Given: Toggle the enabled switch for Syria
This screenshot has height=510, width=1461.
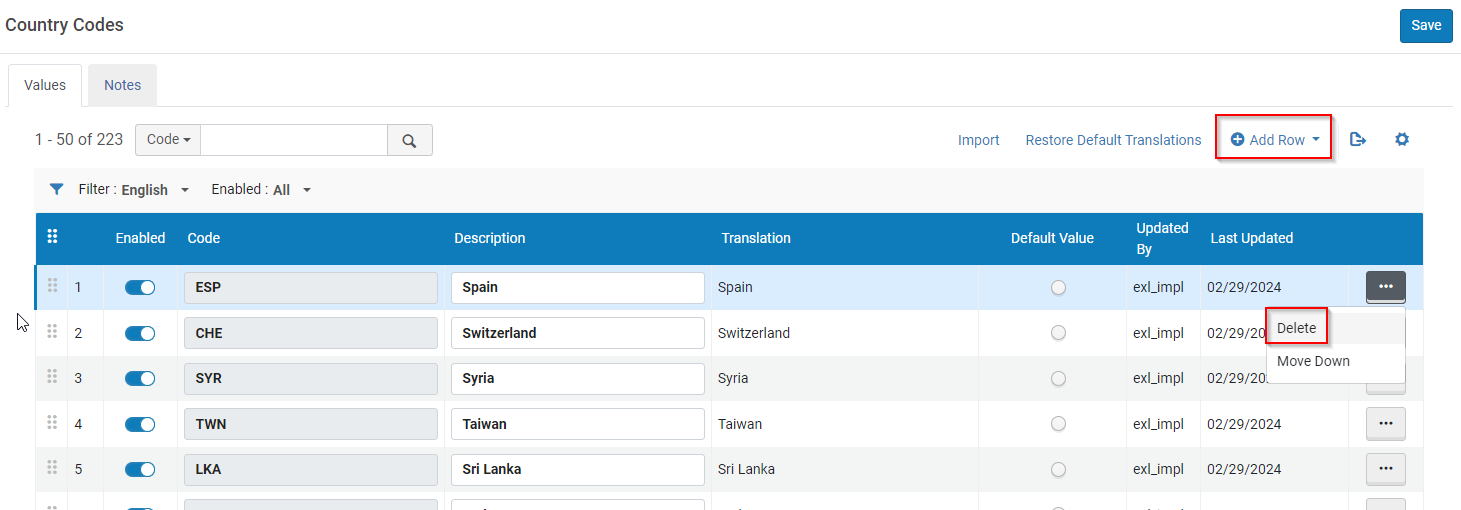Looking at the screenshot, I should [140, 379].
